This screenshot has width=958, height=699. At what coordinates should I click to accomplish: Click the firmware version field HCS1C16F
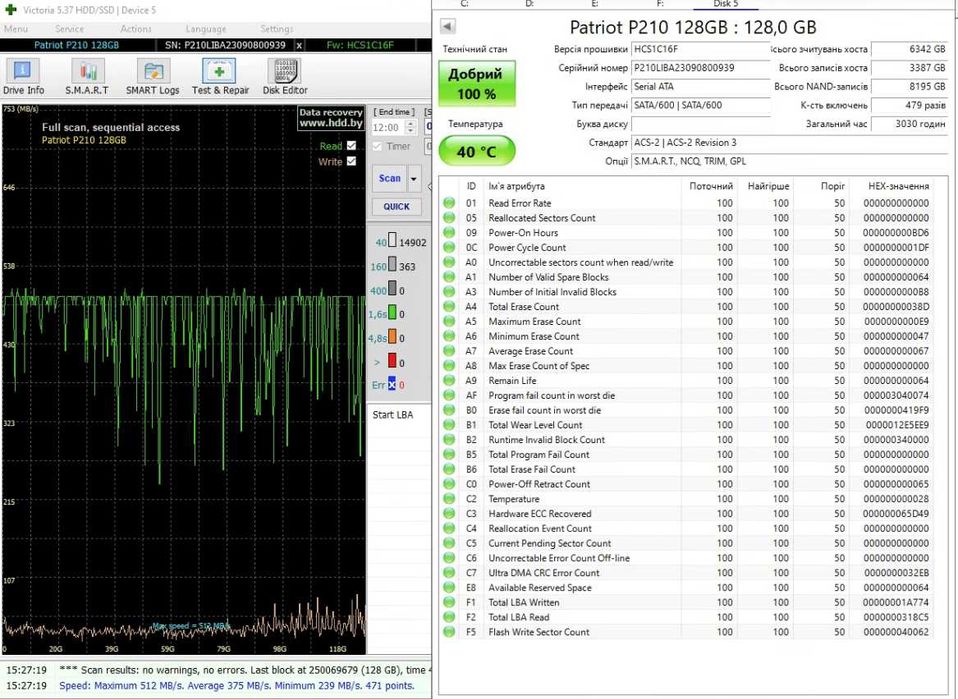click(700, 49)
